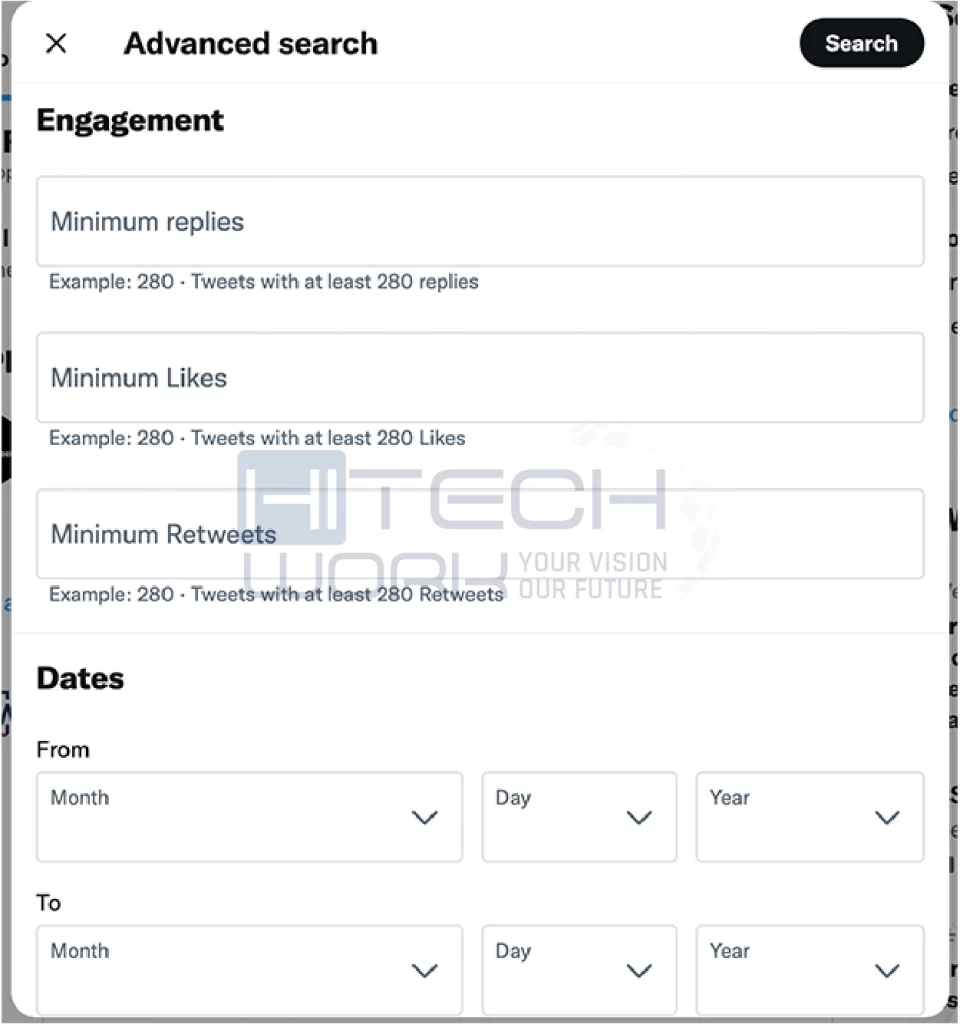
Task: Open the To Day dropdown
Action: pyautogui.click(x=579, y=969)
